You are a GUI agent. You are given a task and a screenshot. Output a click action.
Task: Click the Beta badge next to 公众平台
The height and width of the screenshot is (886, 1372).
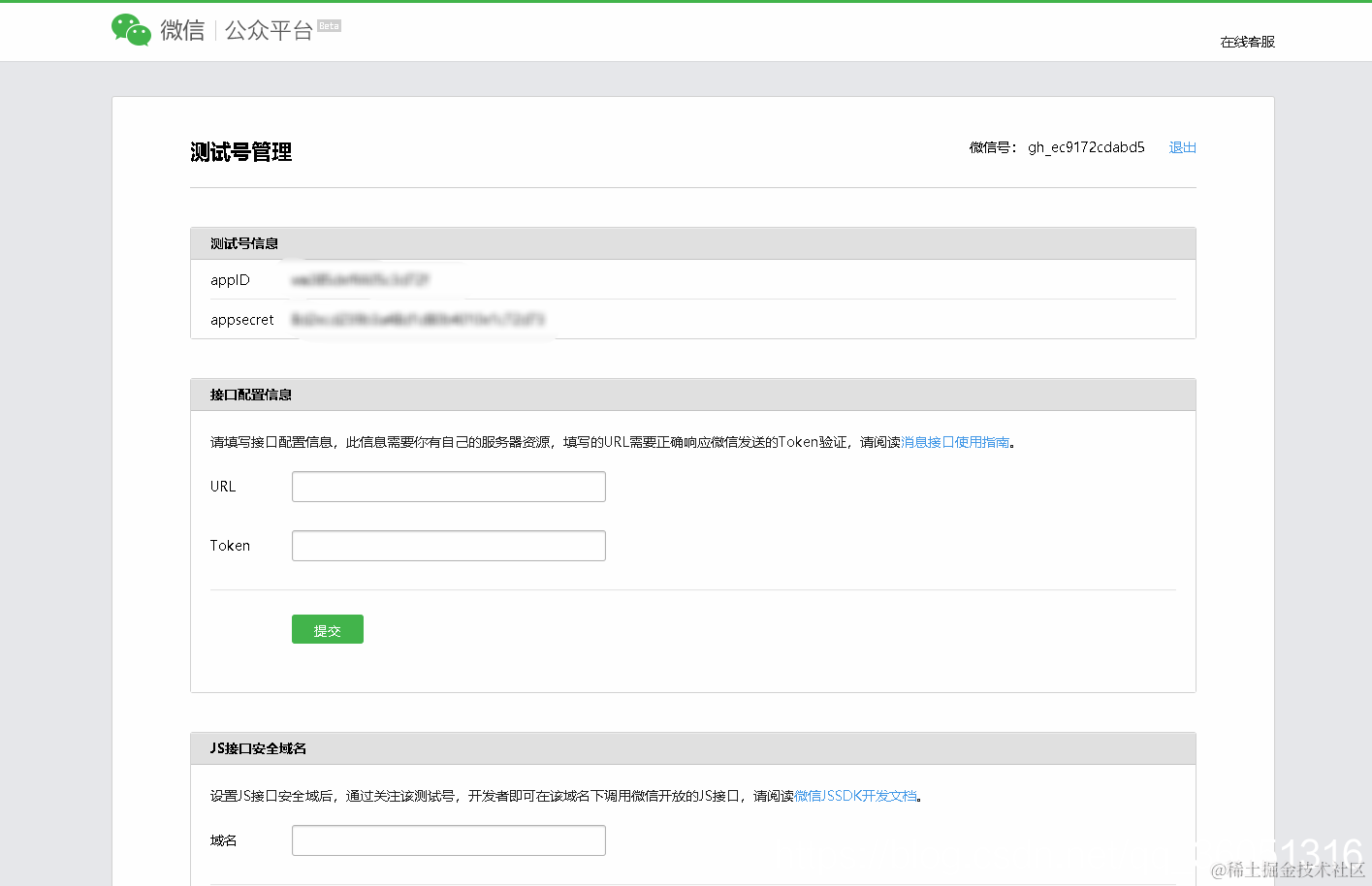tap(327, 25)
